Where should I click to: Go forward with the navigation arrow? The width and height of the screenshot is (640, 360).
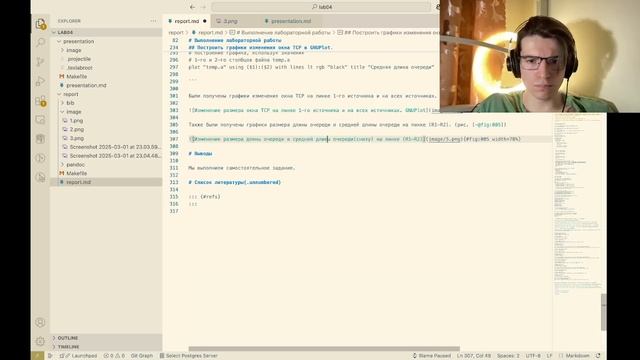[204, 7]
